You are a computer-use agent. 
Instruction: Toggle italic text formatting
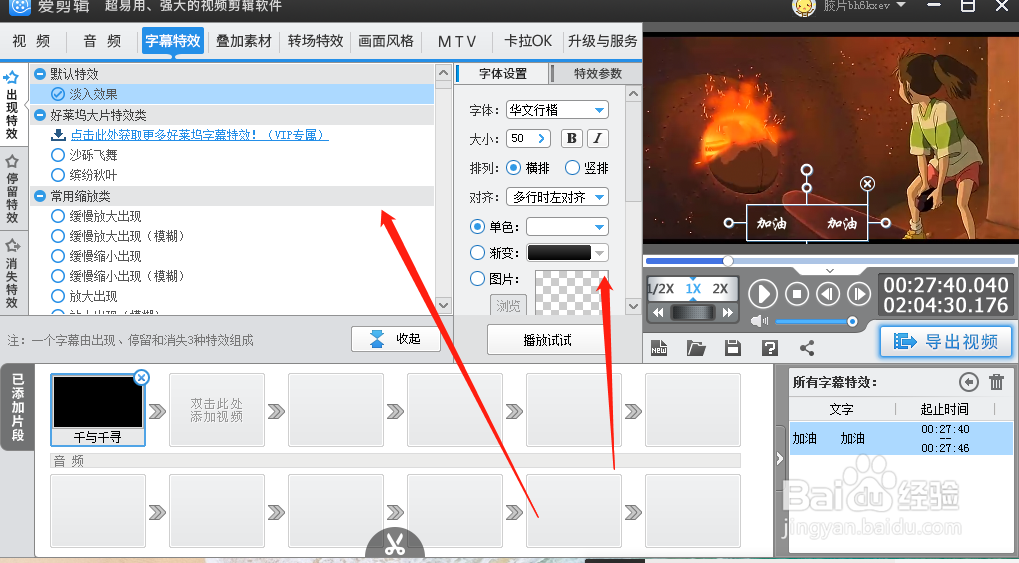[597, 138]
